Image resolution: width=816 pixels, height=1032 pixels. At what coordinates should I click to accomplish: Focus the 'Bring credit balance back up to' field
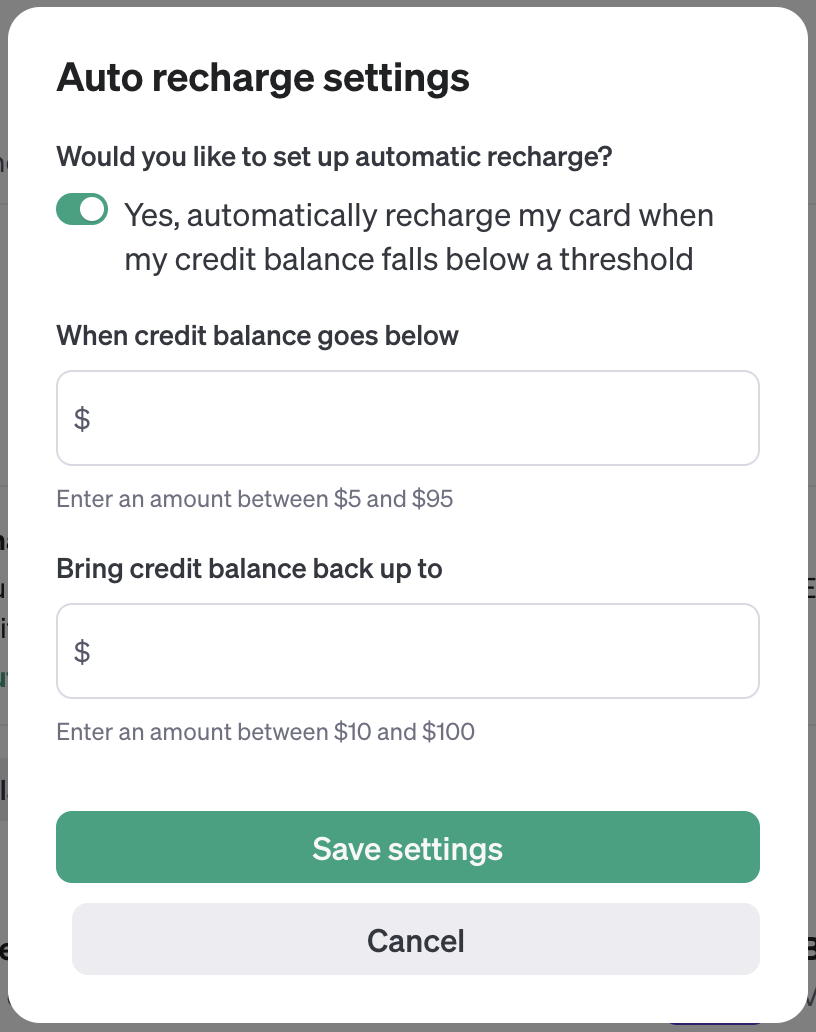click(408, 650)
